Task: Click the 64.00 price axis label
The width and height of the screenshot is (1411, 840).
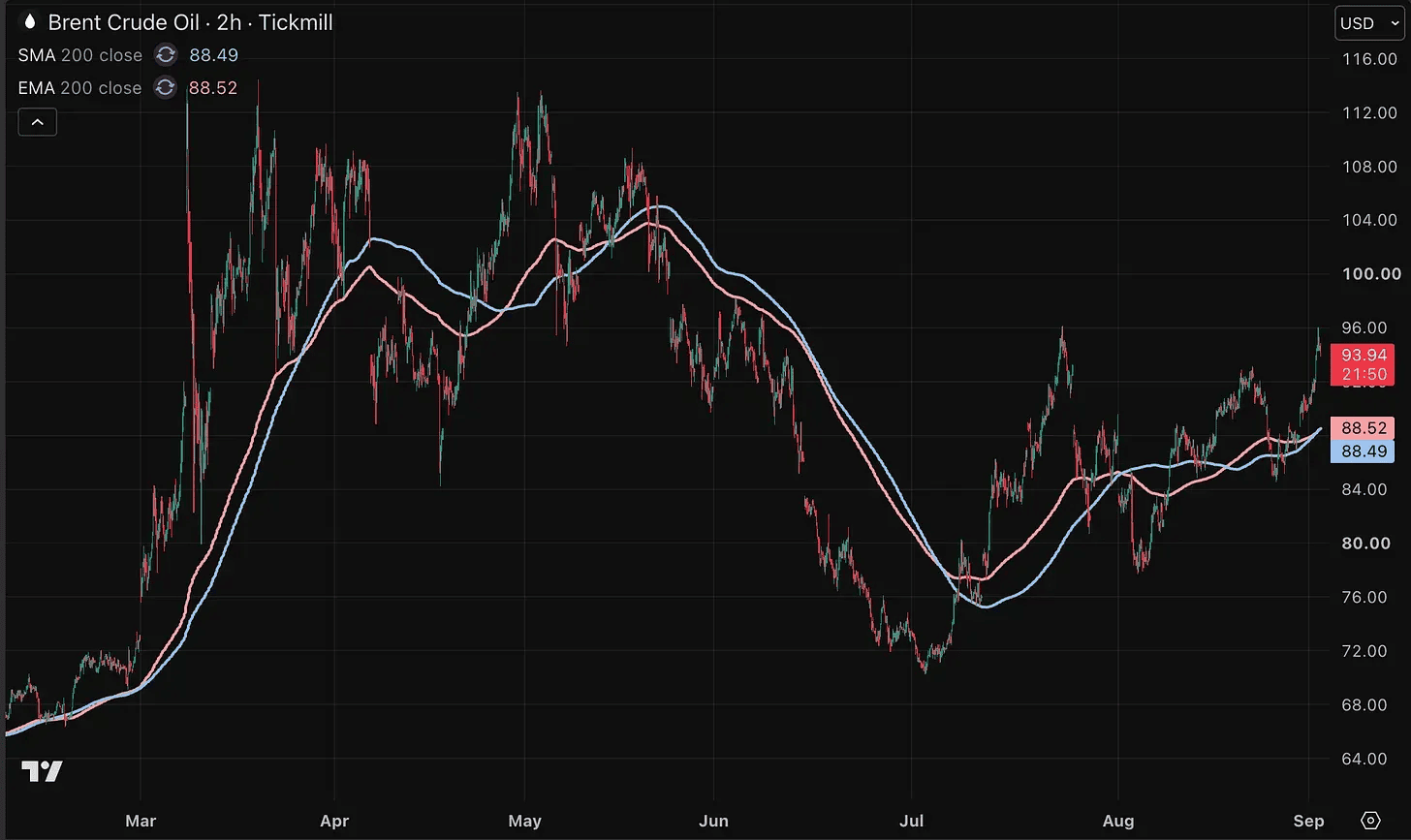Action: 1364,759
